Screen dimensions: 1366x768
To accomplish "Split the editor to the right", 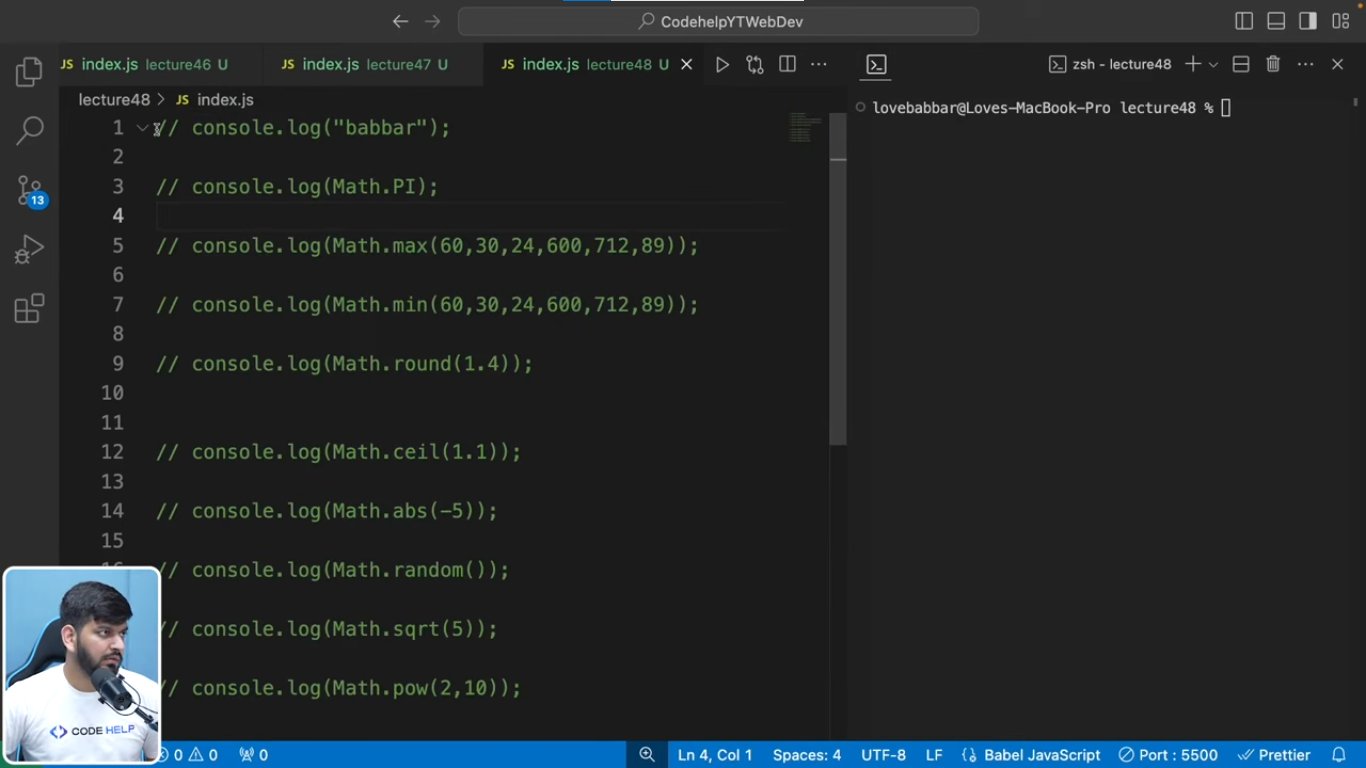I will click(x=787, y=65).
